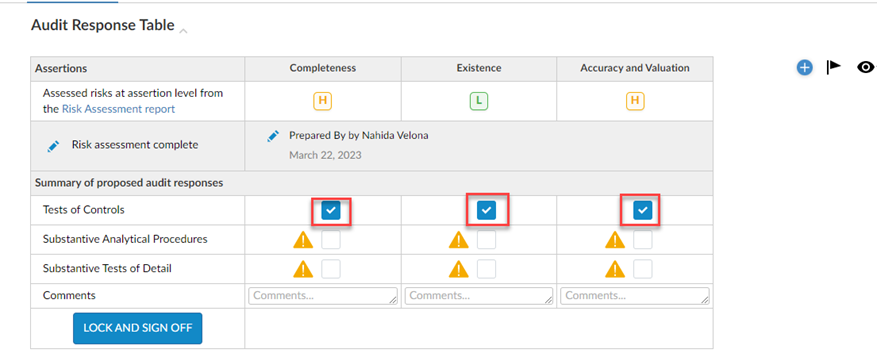The width and height of the screenshot is (877, 361).
Task: Collapse the Audit Response Table section
Action: 183,31
